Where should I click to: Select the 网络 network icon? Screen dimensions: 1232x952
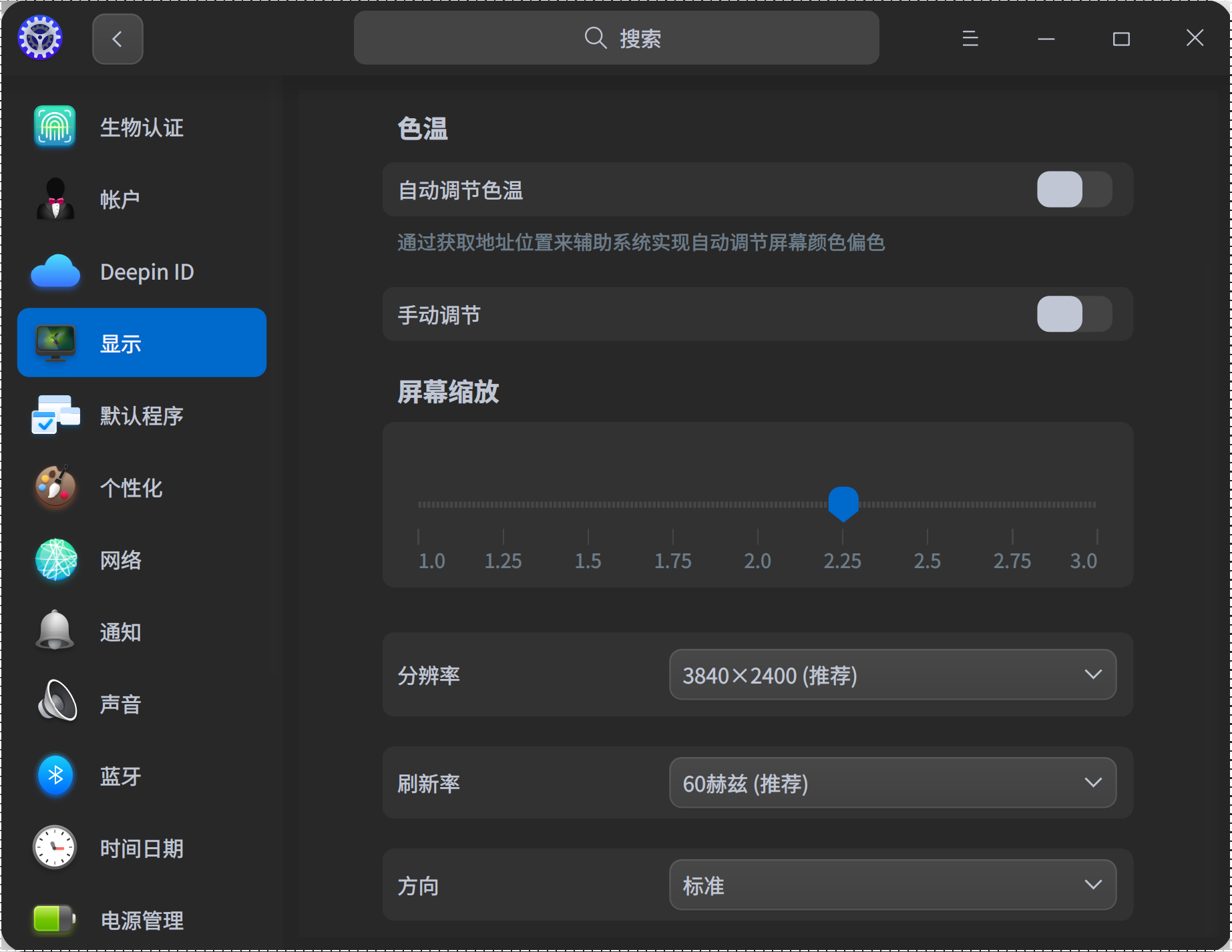click(55, 560)
